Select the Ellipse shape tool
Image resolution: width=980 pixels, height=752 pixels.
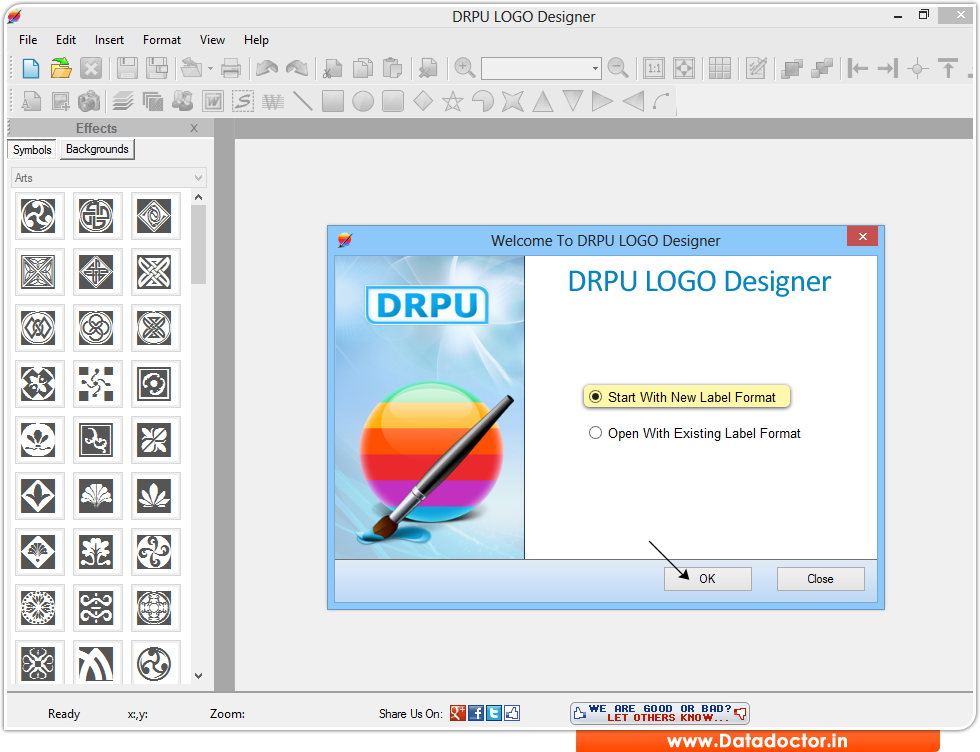362,101
